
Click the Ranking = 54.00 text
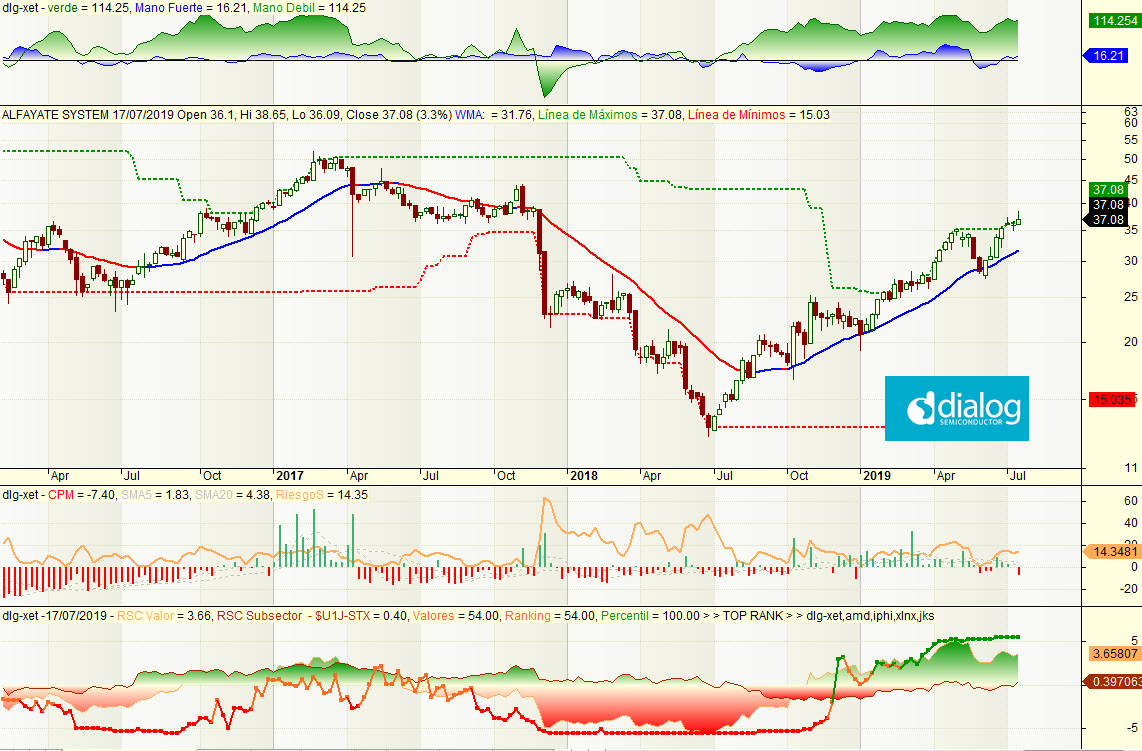550,616
